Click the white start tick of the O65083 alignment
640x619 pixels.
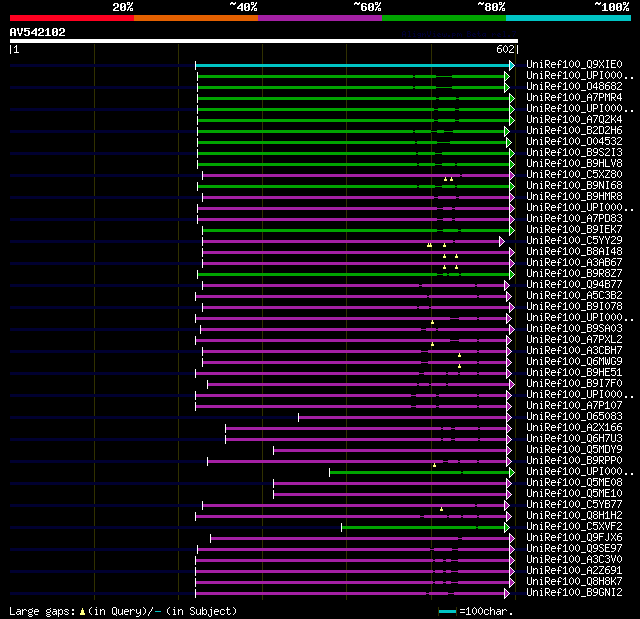click(x=298, y=417)
